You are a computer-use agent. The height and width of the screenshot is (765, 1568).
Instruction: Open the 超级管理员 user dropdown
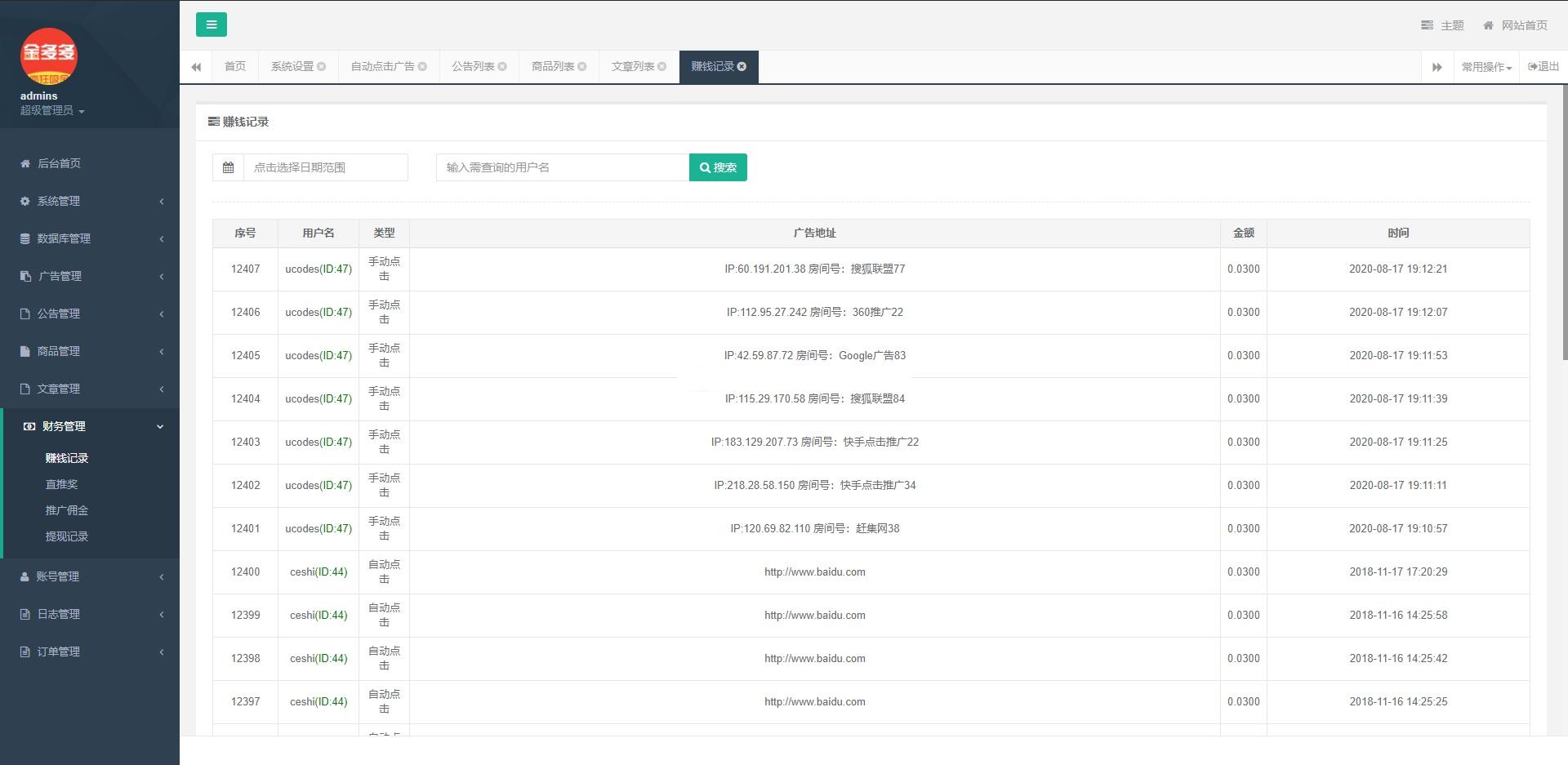coord(52,110)
